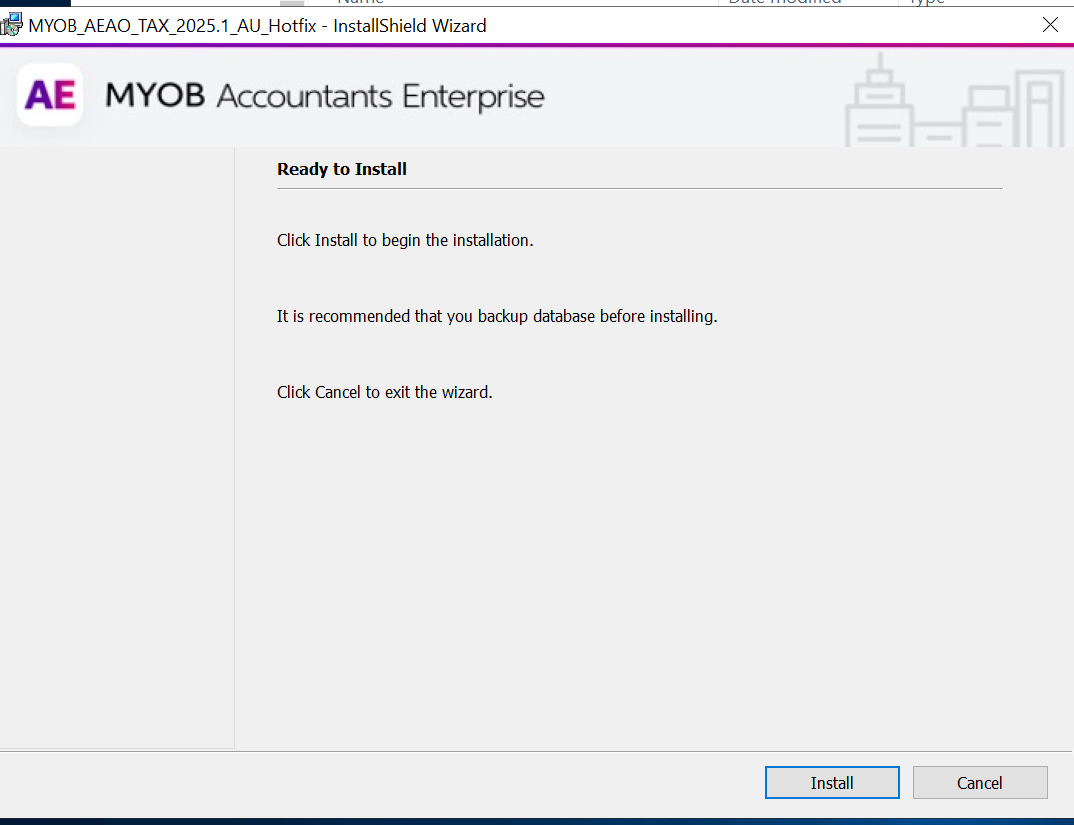Close the InstallShield Wizard window
Image resolution: width=1074 pixels, height=825 pixels.
[1050, 25]
